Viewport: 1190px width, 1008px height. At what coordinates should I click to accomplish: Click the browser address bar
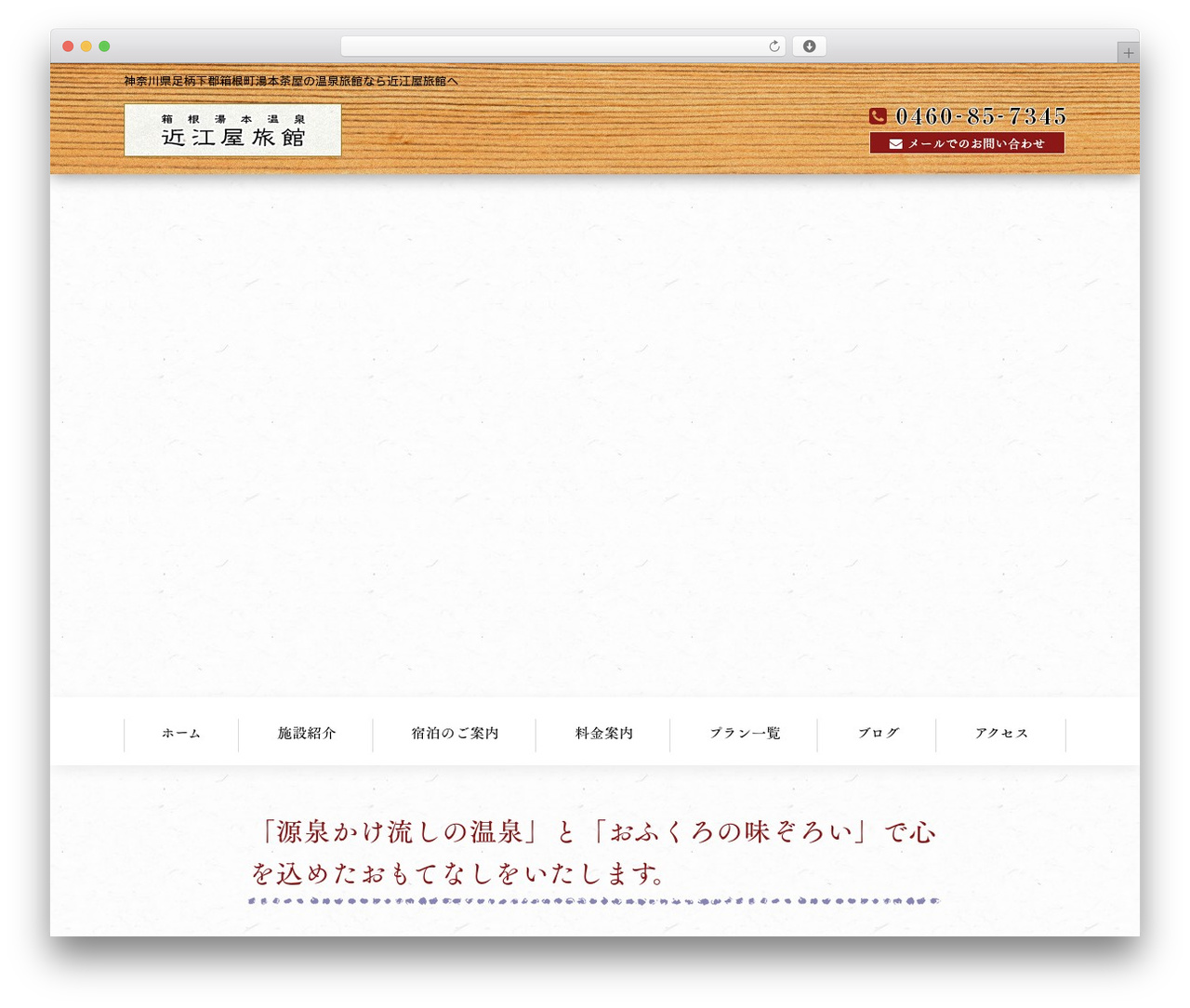(562, 46)
